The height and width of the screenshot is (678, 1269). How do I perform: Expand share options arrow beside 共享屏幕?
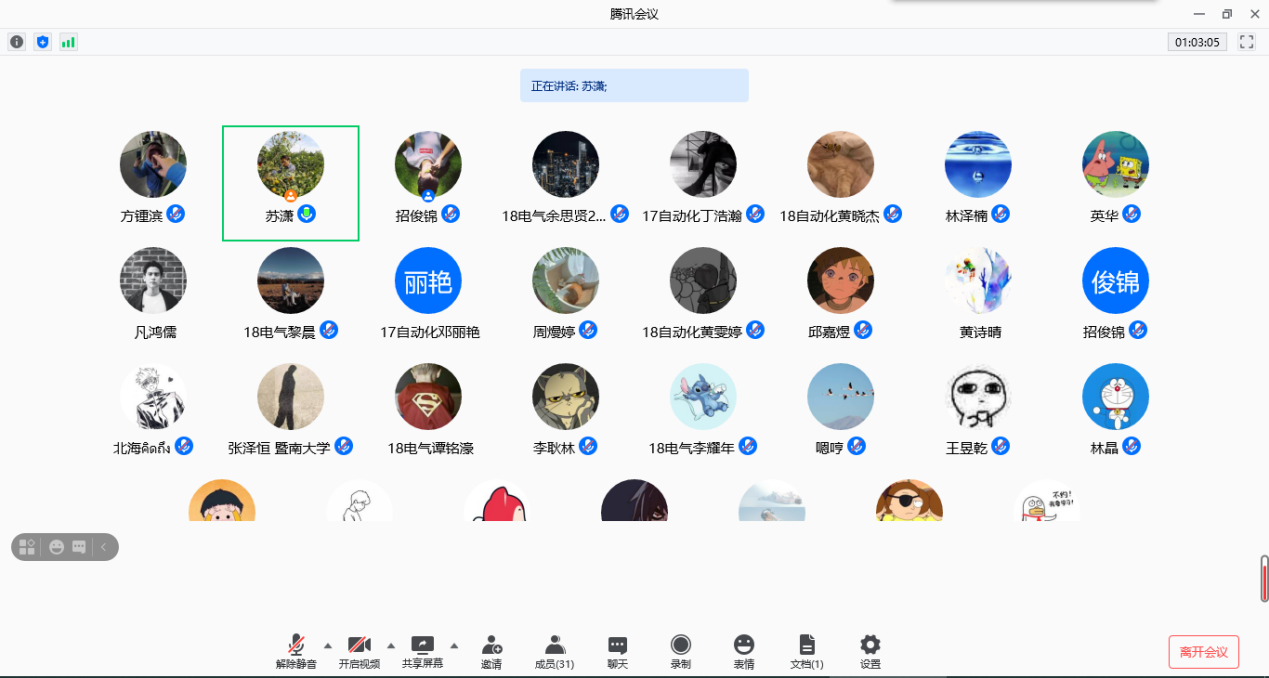click(x=454, y=645)
